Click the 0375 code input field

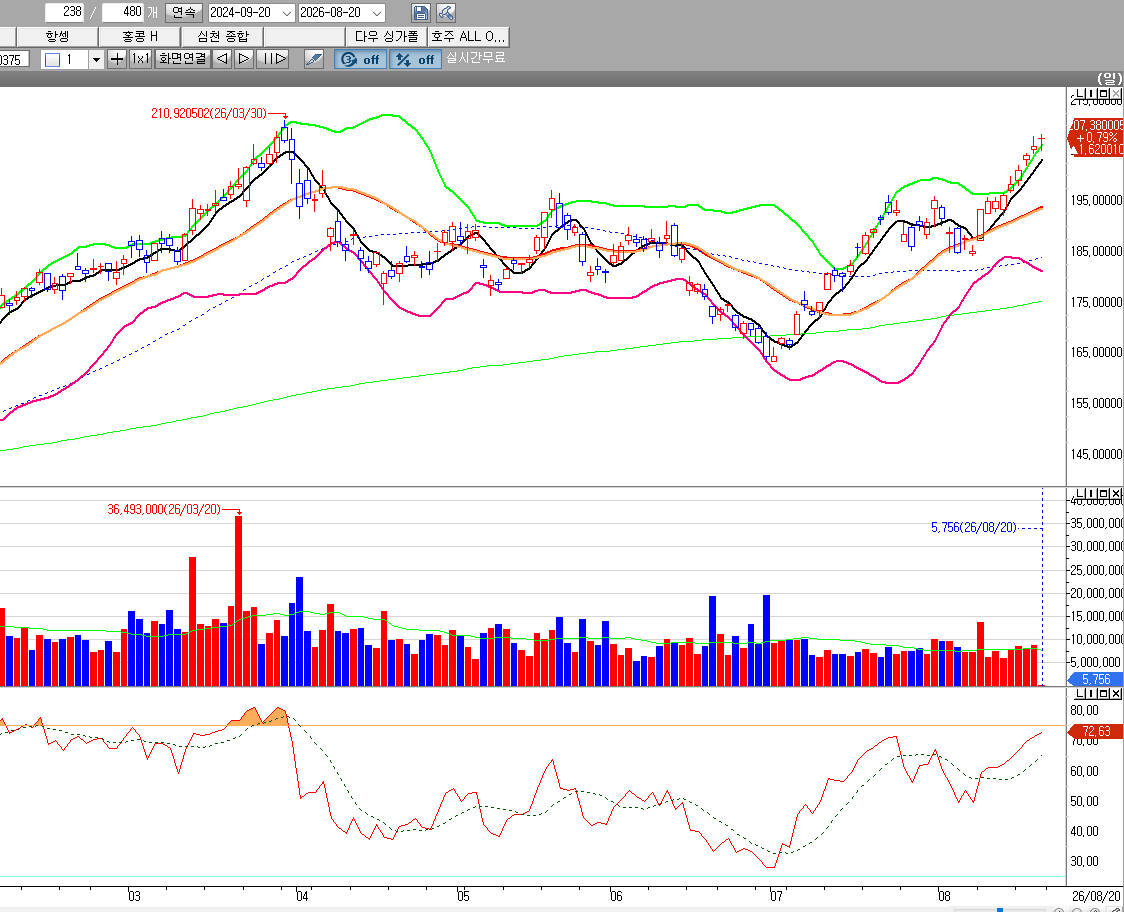pyautogui.click(x=14, y=60)
